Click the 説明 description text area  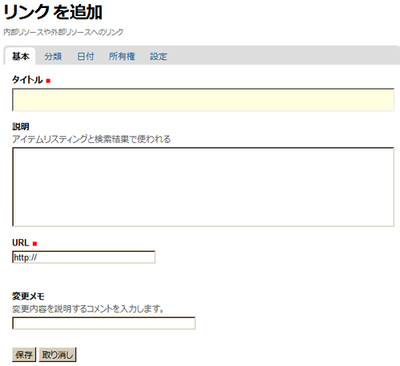point(203,187)
